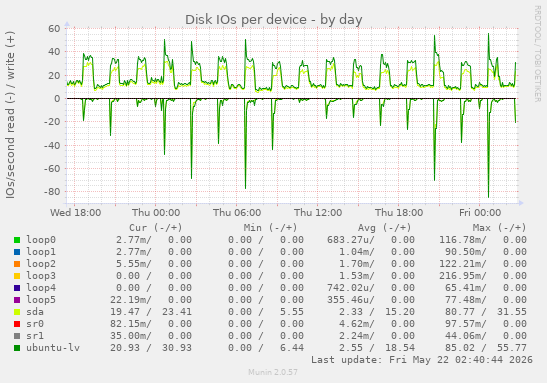Click the y-axis -80 tick label
The image size is (547, 383).
click(52, 192)
